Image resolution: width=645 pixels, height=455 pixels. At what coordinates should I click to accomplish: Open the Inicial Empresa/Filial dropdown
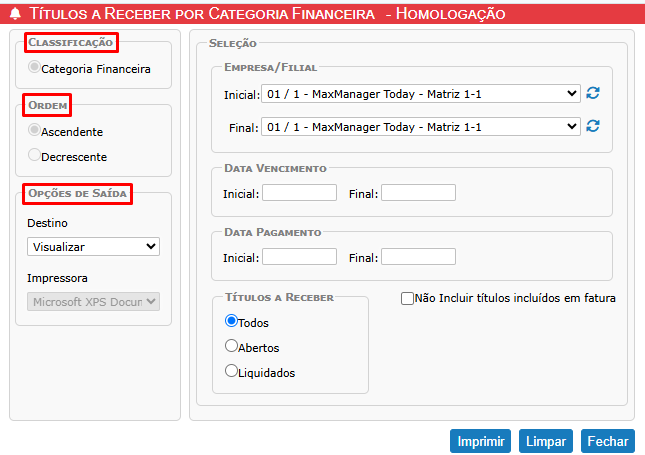(420, 94)
